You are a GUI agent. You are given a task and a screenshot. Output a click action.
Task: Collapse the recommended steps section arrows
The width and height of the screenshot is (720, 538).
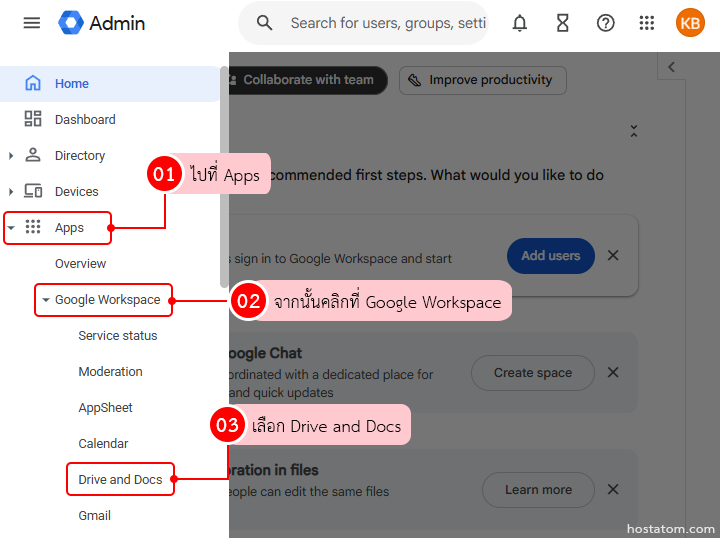tap(634, 131)
